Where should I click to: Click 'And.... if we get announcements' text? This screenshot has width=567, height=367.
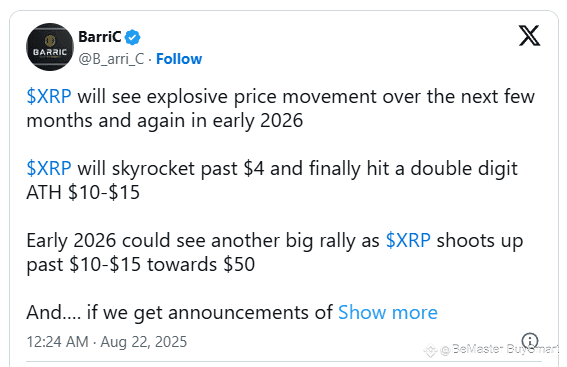click(179, 312)
